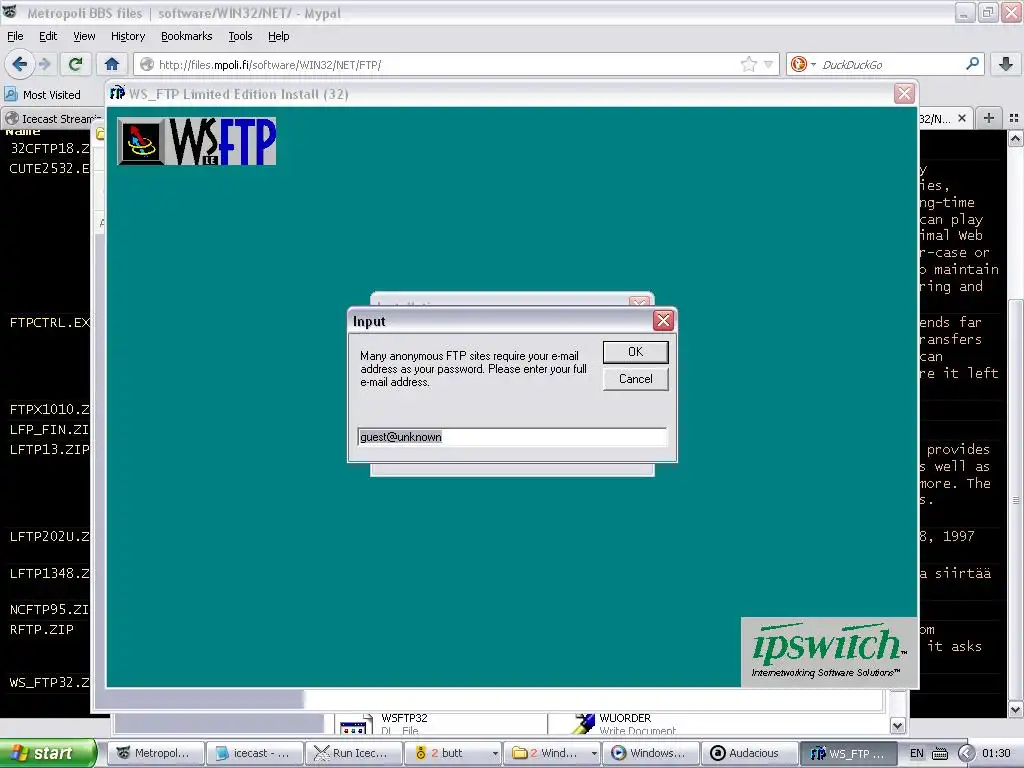Close the WS_FTP Limited Edition Install window
Image resolution: width=1024 pixels, height=768 pixels.
904,93
